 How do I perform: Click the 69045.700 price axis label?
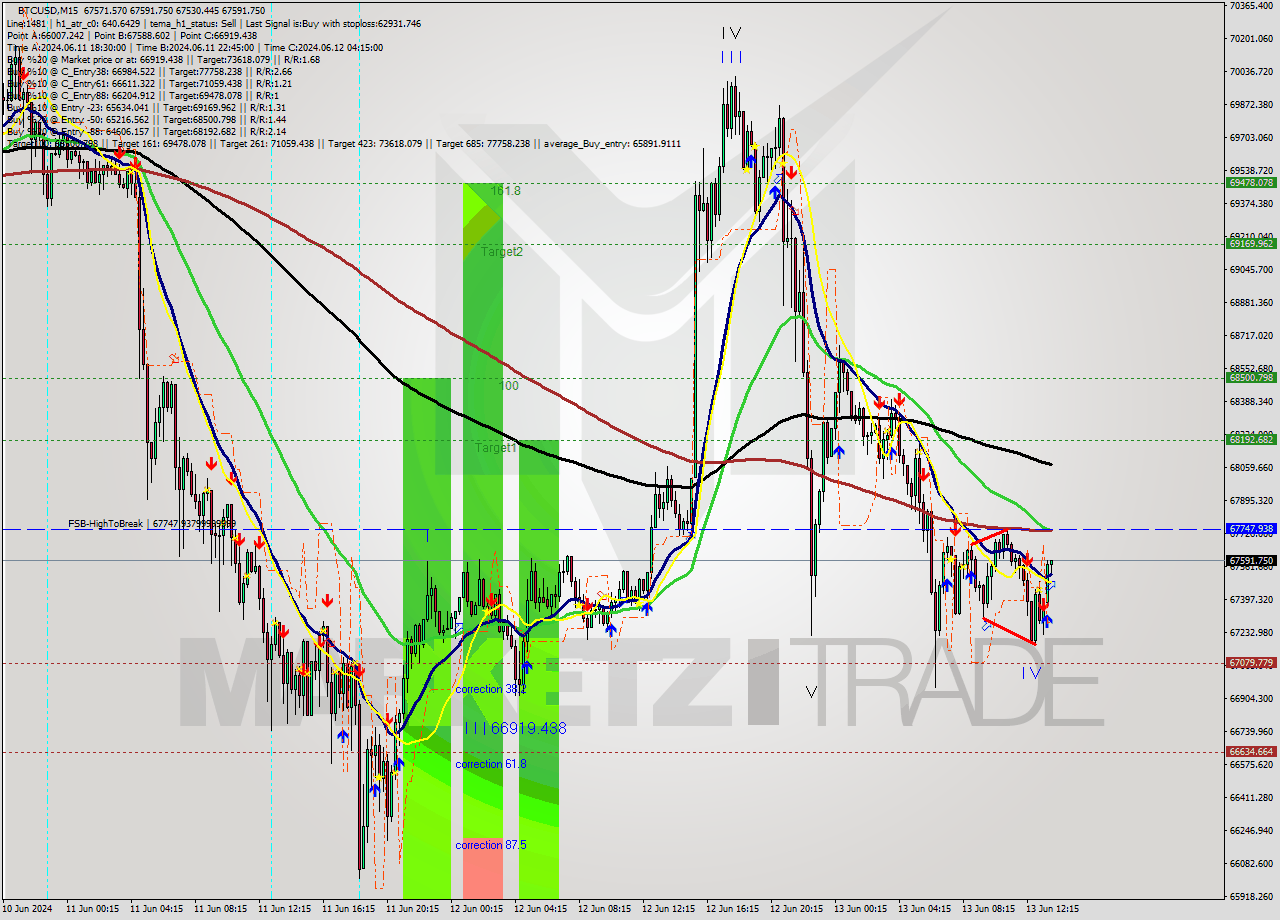click(x=1250, y=270)
